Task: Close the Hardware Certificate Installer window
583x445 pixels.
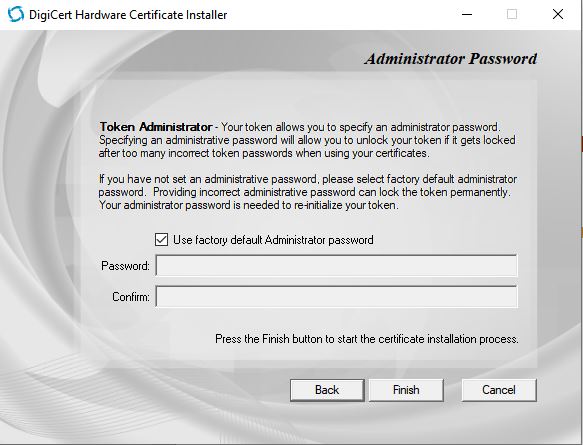Action: (558, 14)
